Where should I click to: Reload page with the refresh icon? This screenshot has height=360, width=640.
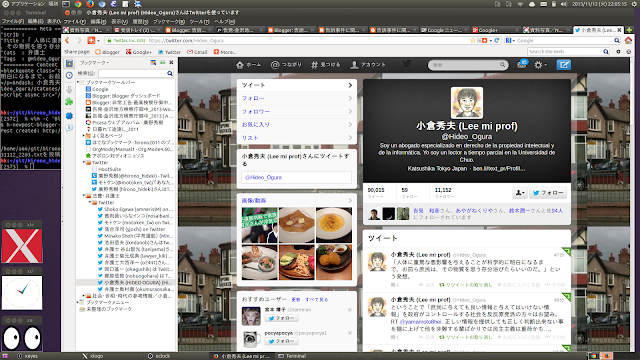coord(497,40)
